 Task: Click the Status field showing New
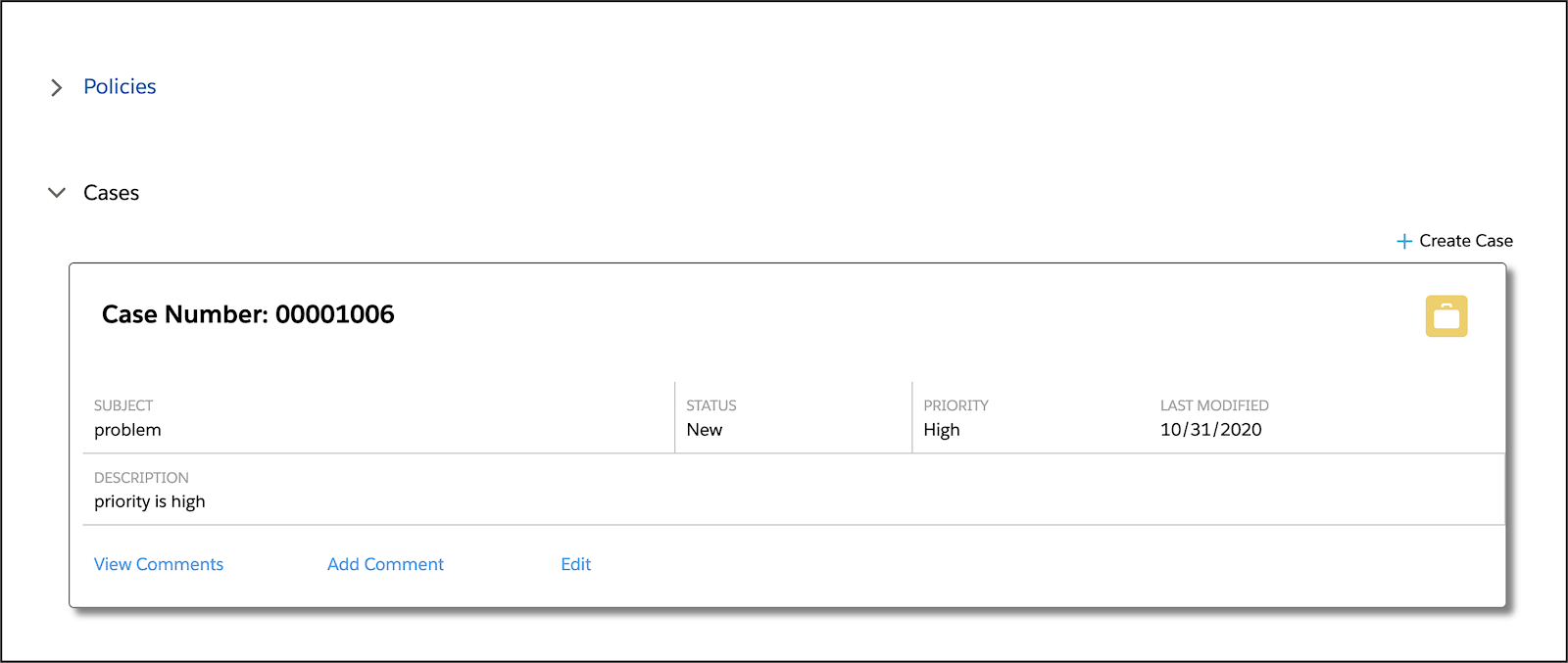(x=705, y=429)
